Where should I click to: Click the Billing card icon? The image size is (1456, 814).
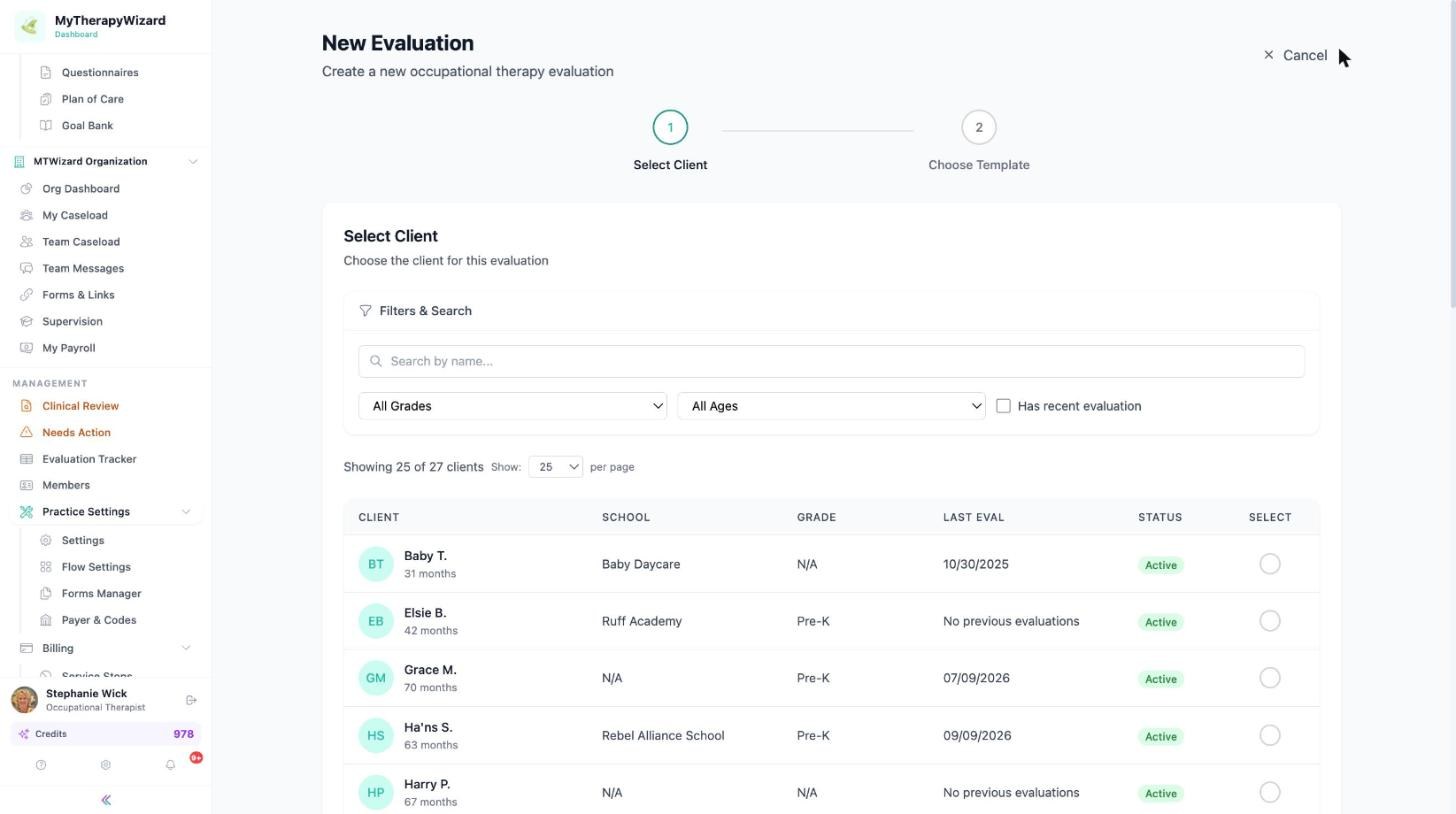[x=26, y=649]
